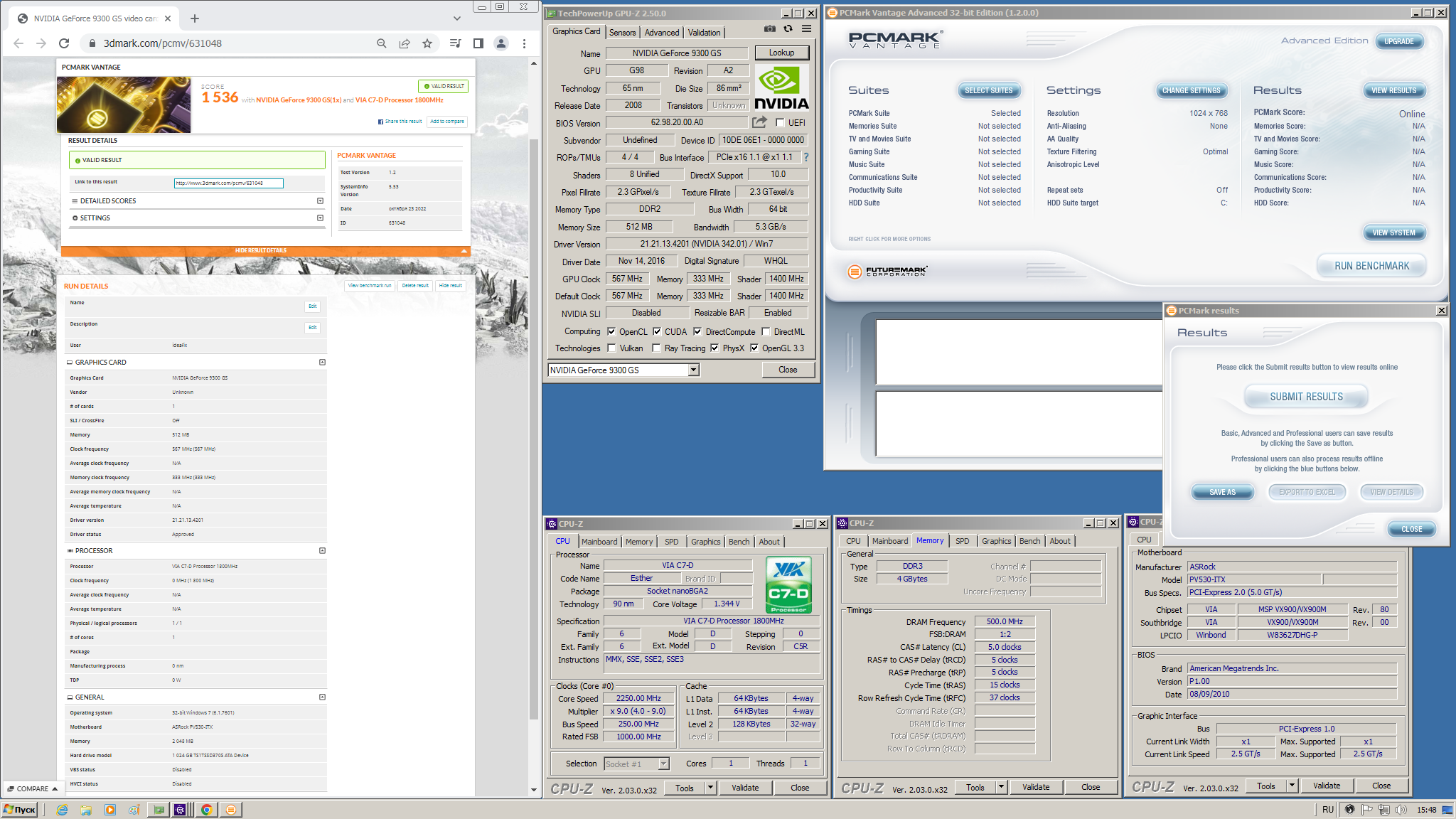This screenshot has height=819, width=1456.
Task: Take a GPU-Z screenshot with camera icon
Action: pos(769,29)
